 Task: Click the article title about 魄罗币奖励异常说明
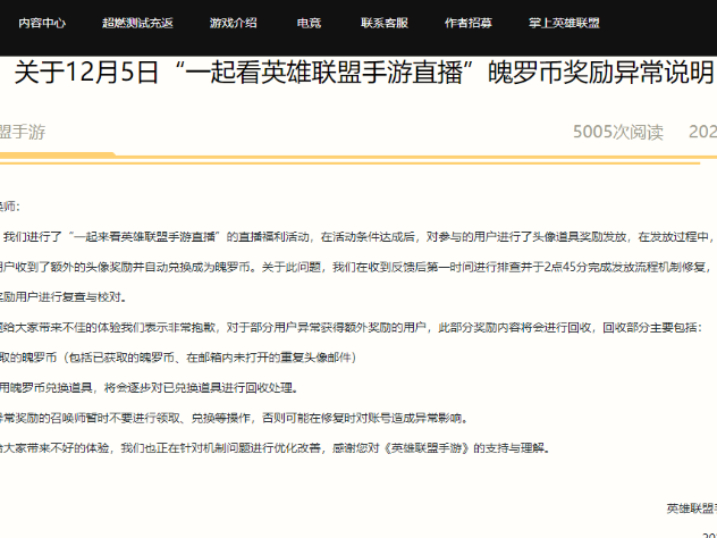pyautogui.click(x=364, y=73)
